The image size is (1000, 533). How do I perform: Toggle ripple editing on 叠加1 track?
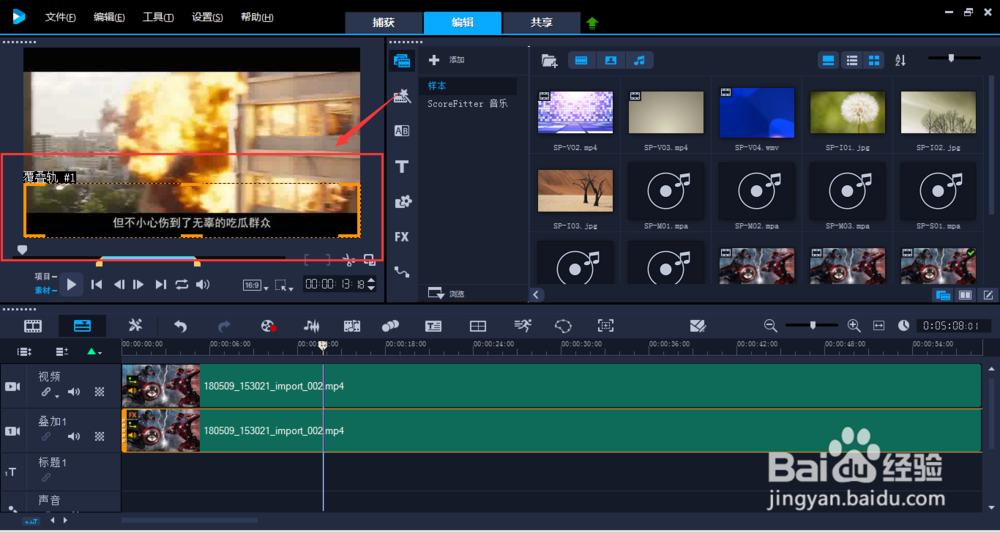click(x=46, y=437)
